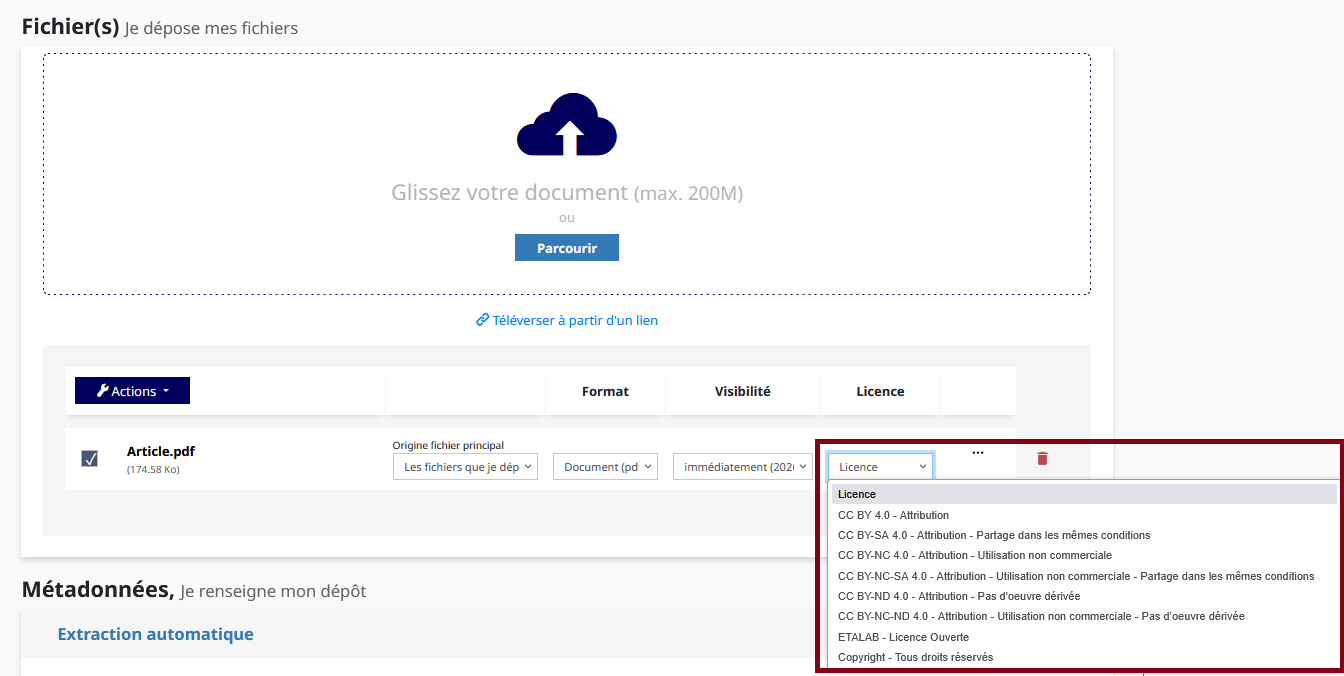Uncheck the Article.pdf checkbox
The image size is (1344, 676).
(89, 458)
